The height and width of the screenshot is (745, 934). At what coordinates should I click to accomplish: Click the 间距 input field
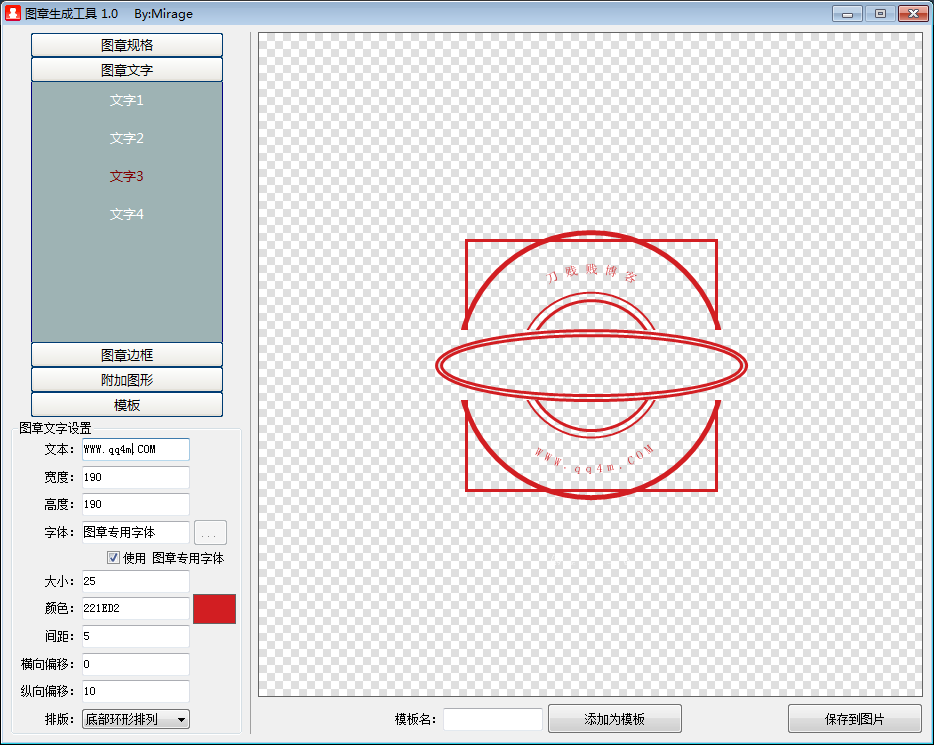136,637
